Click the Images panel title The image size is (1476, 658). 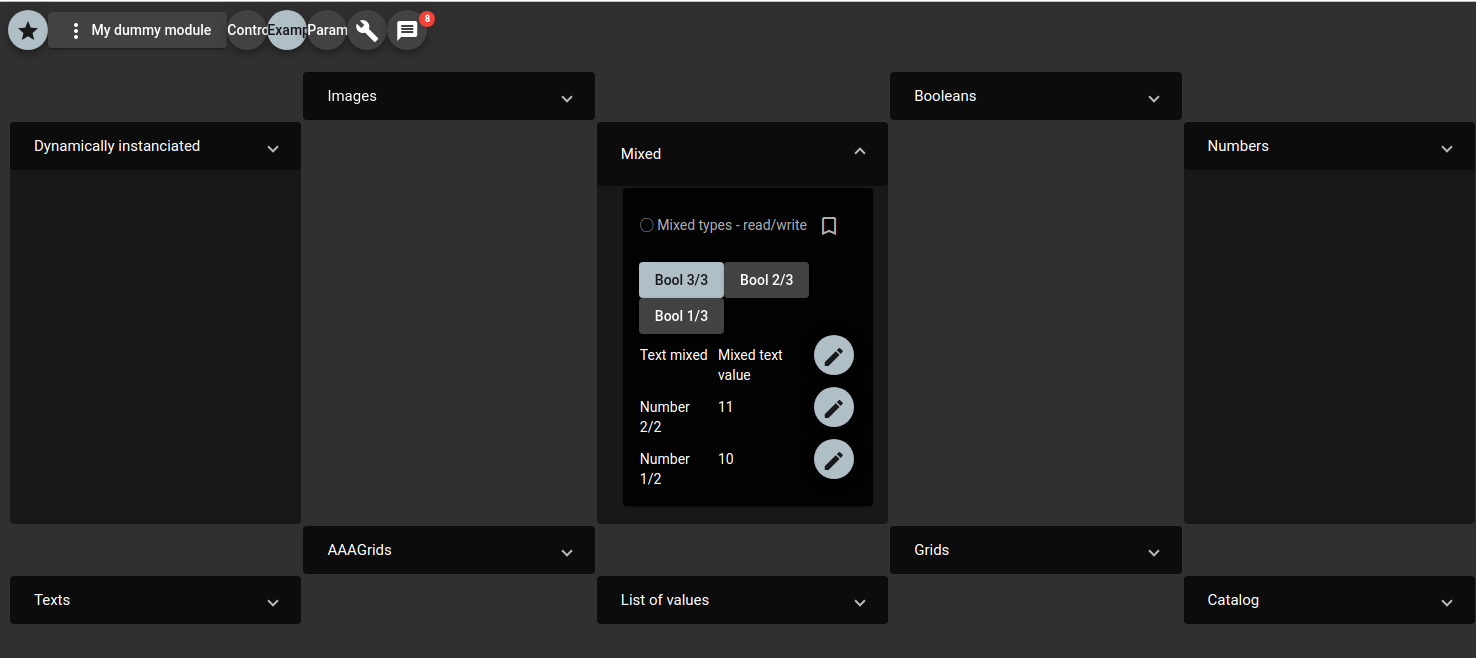352,96
